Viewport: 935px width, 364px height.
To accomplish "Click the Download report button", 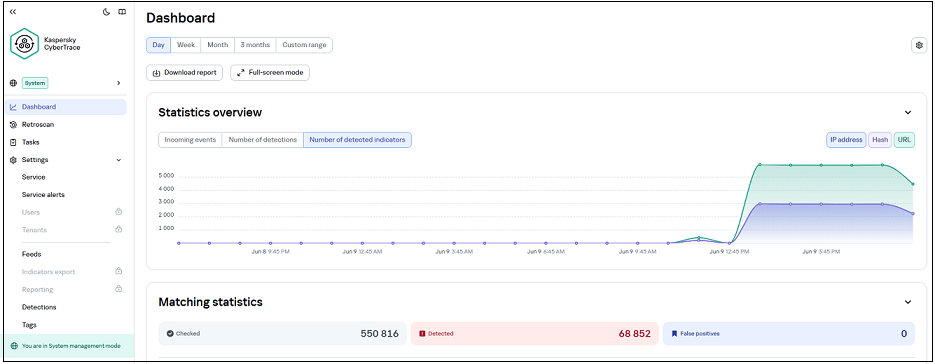I will [x=185, y=73].
